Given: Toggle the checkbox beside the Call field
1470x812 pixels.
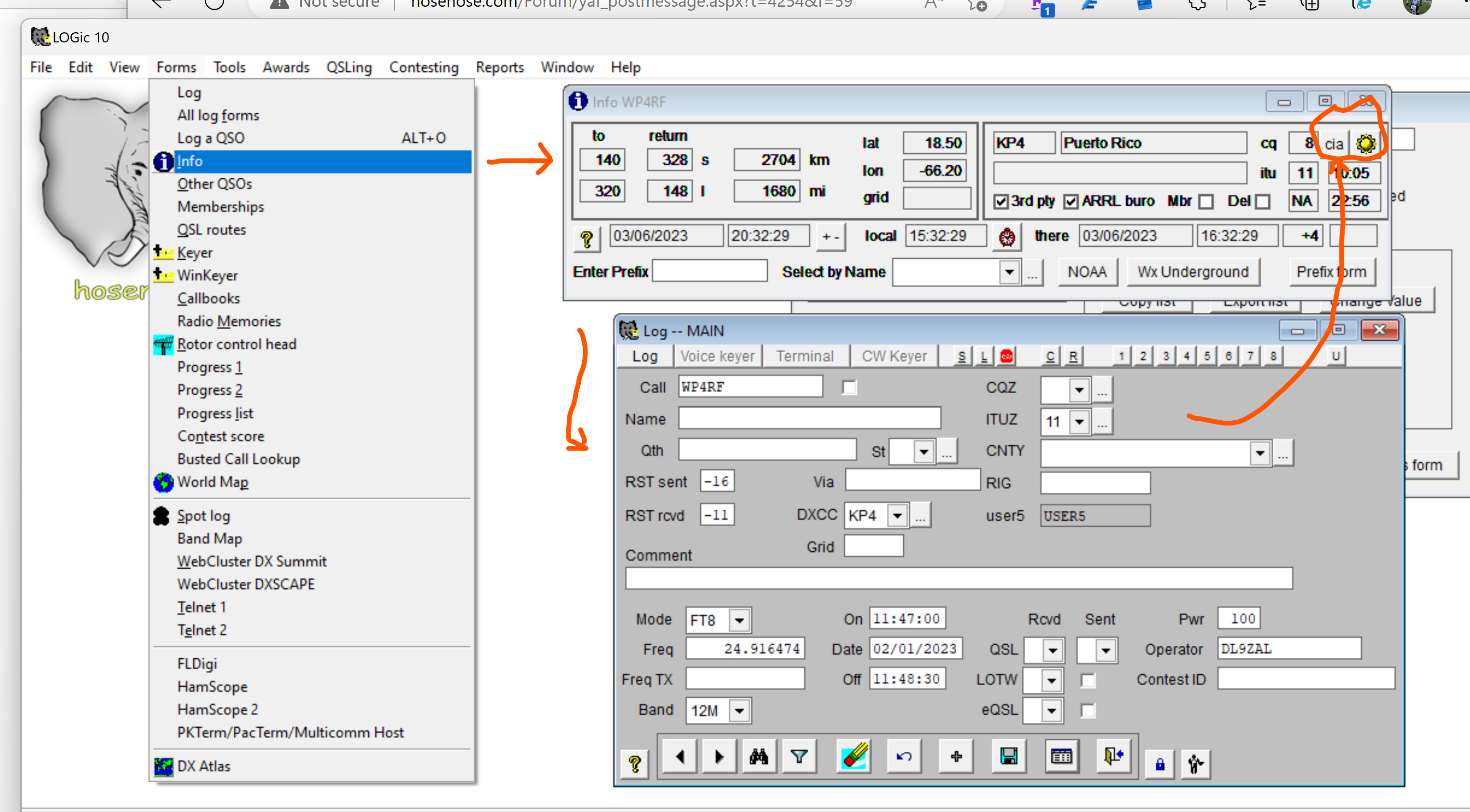Looking at the screenshot, I should coord(850,388).
